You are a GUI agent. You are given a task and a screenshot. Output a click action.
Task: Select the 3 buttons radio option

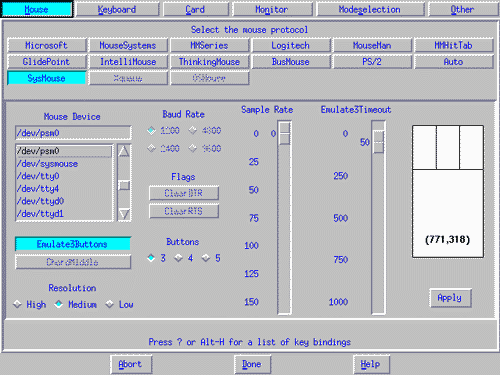pos(156,258)
